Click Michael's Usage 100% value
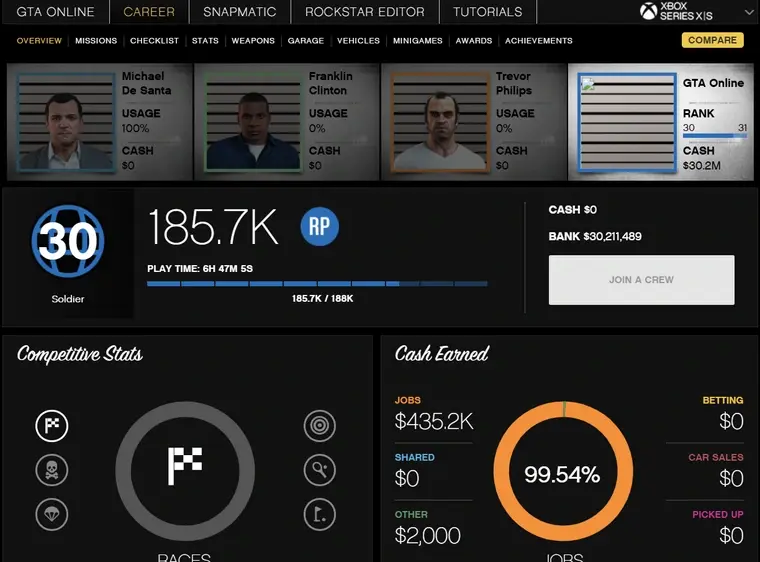760x562 pixels. pos(135,128)
